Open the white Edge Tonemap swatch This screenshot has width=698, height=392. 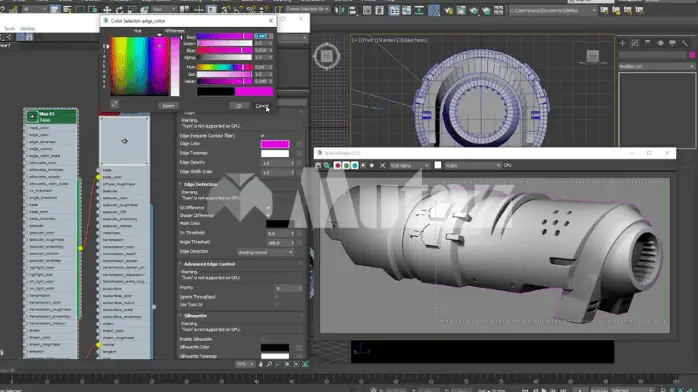275,154
